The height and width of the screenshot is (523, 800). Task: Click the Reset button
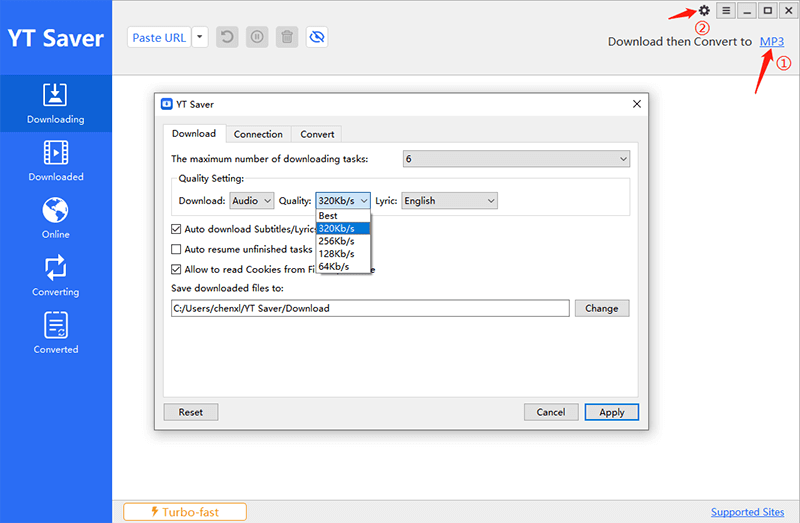[191, 412]
